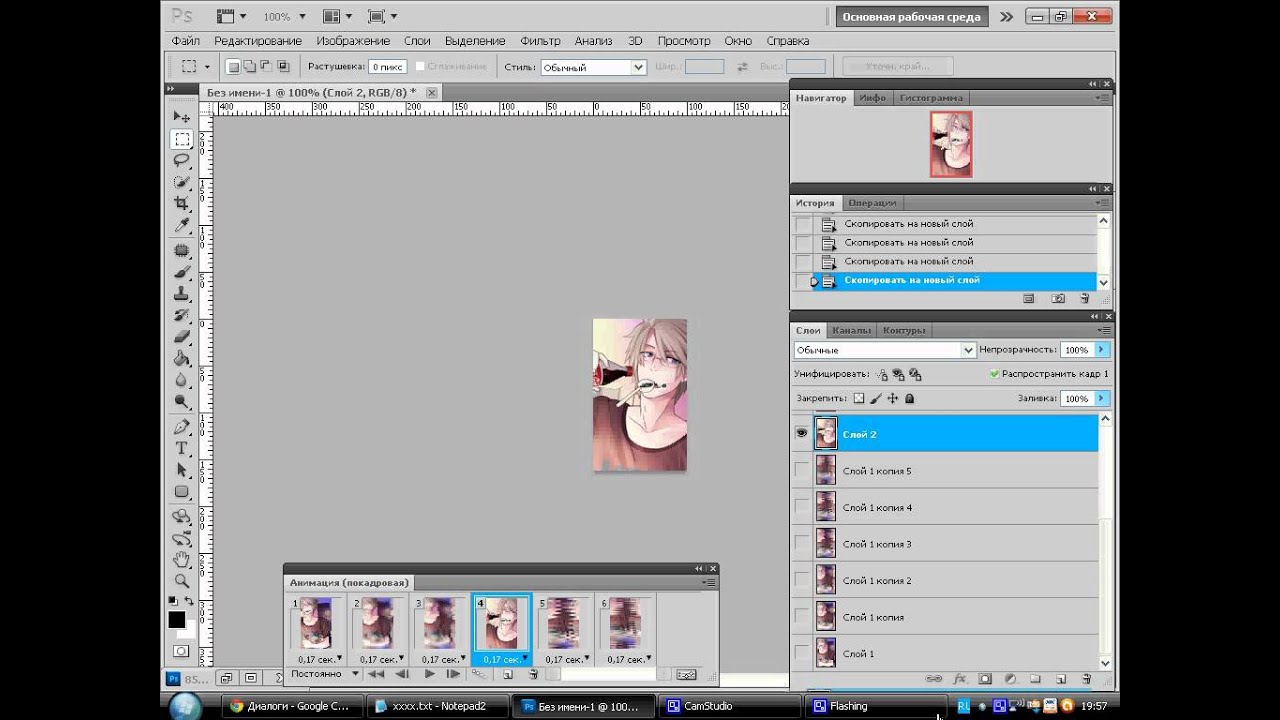
Task: Click the link layers icon
Action: [x=934, y=678]
